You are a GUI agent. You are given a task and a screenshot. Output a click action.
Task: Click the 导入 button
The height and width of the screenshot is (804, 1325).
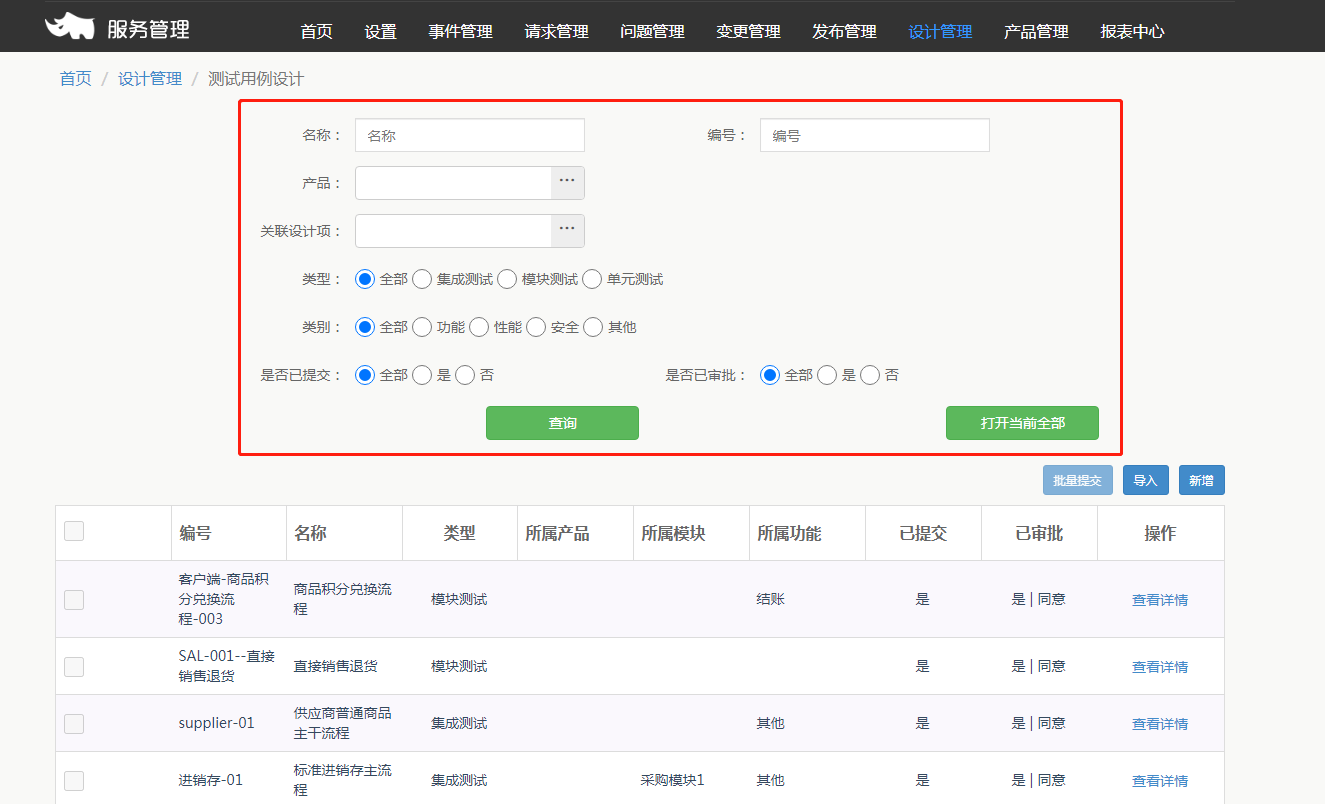[1145, 481]
